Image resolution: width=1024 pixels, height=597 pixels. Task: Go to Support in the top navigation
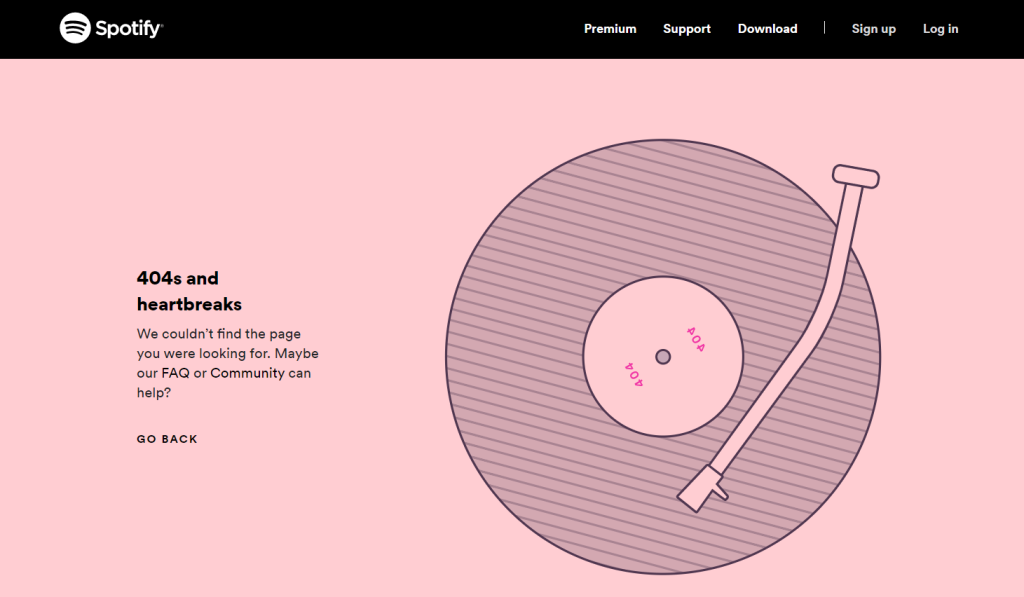click(686, 29)
